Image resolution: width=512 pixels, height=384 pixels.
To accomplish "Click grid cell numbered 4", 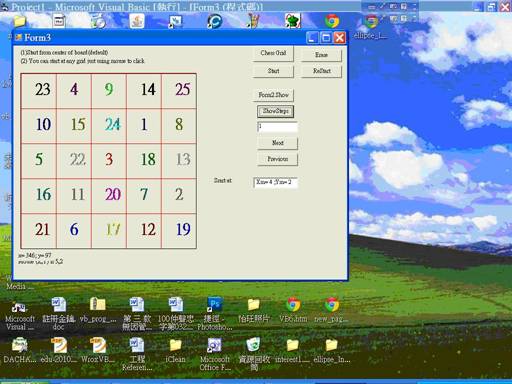I will tap(74, 91).
